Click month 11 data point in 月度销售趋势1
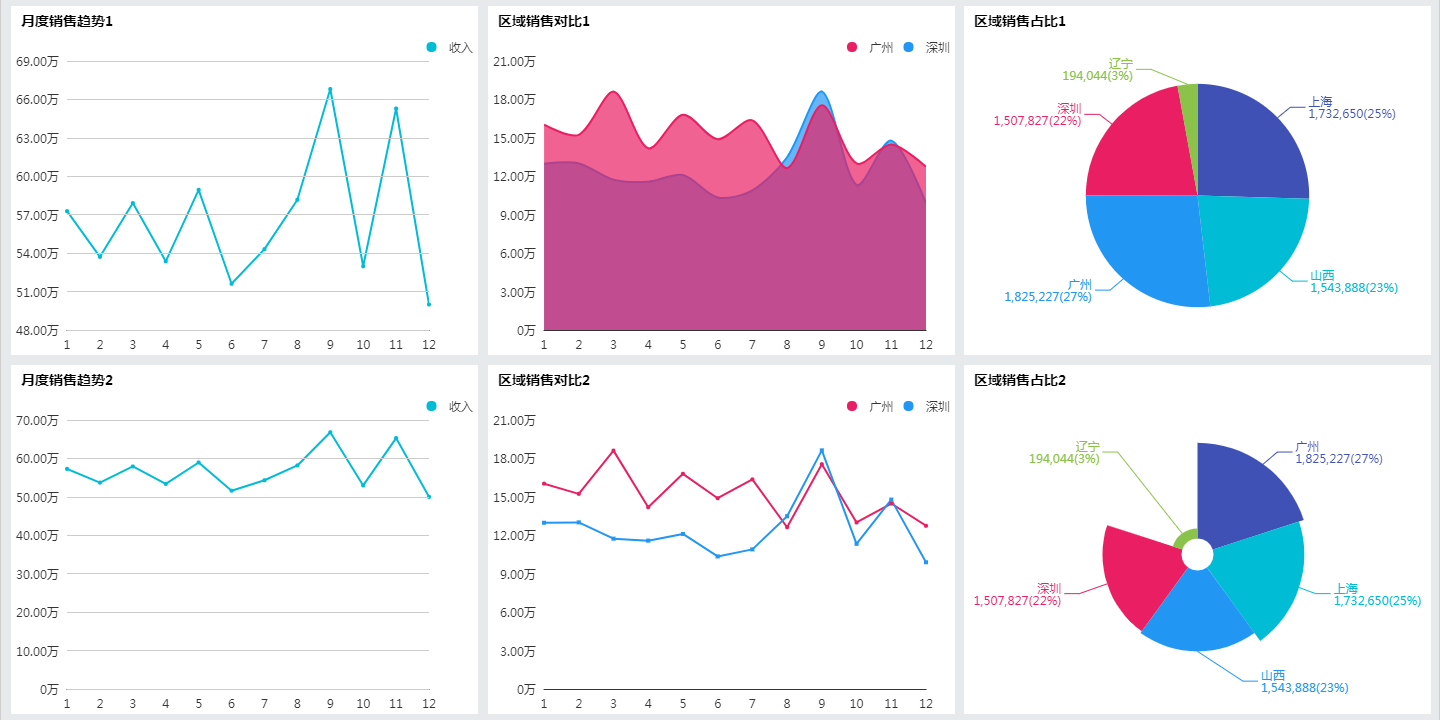Image resolution: width=1440 pixels, height=720 pixels. (396, 108)
